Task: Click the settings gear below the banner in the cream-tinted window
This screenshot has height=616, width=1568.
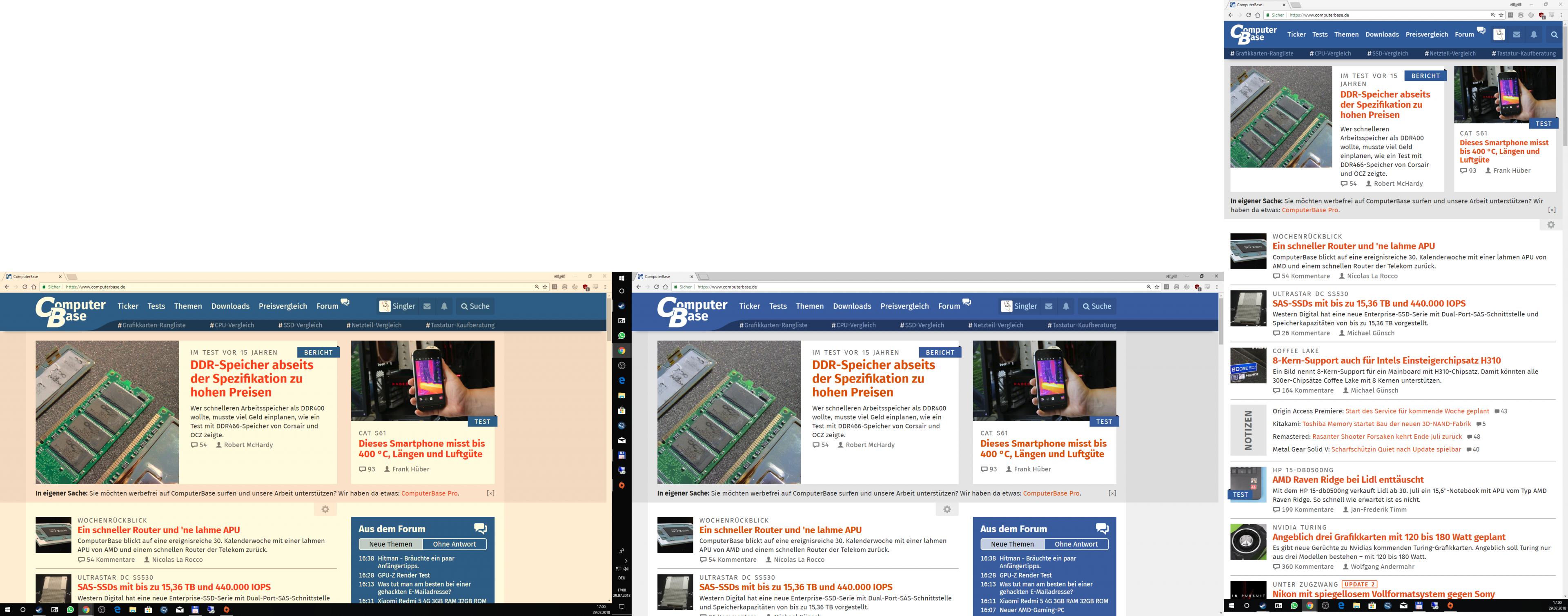Action: point(326,509)
